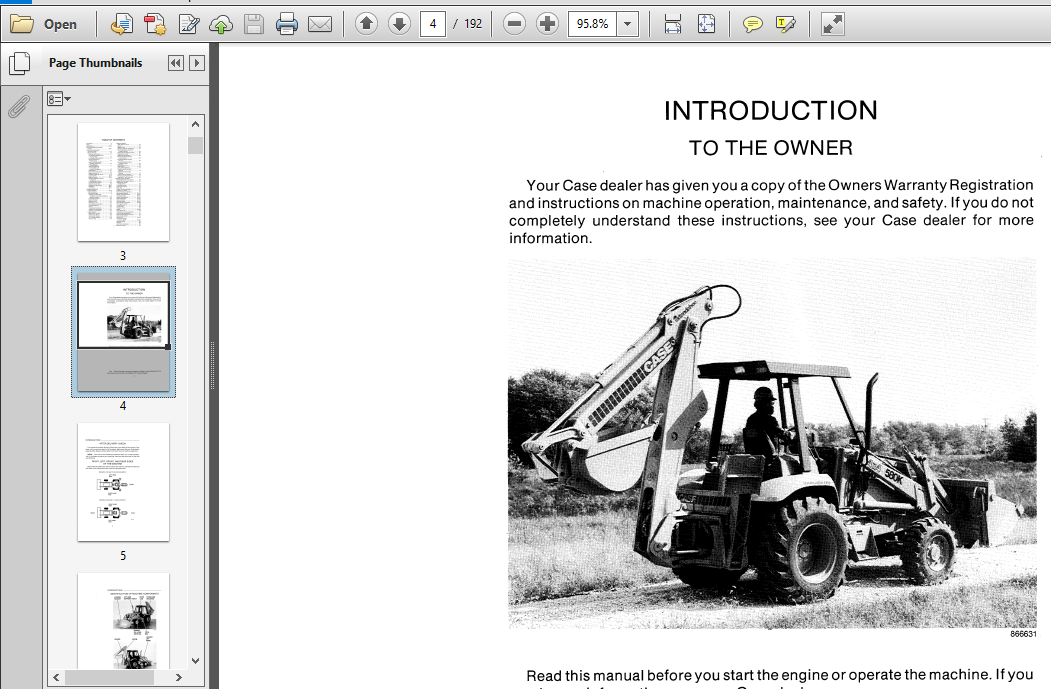Click the thumbnail horizontal scrollbar handle

click(109, 678)
